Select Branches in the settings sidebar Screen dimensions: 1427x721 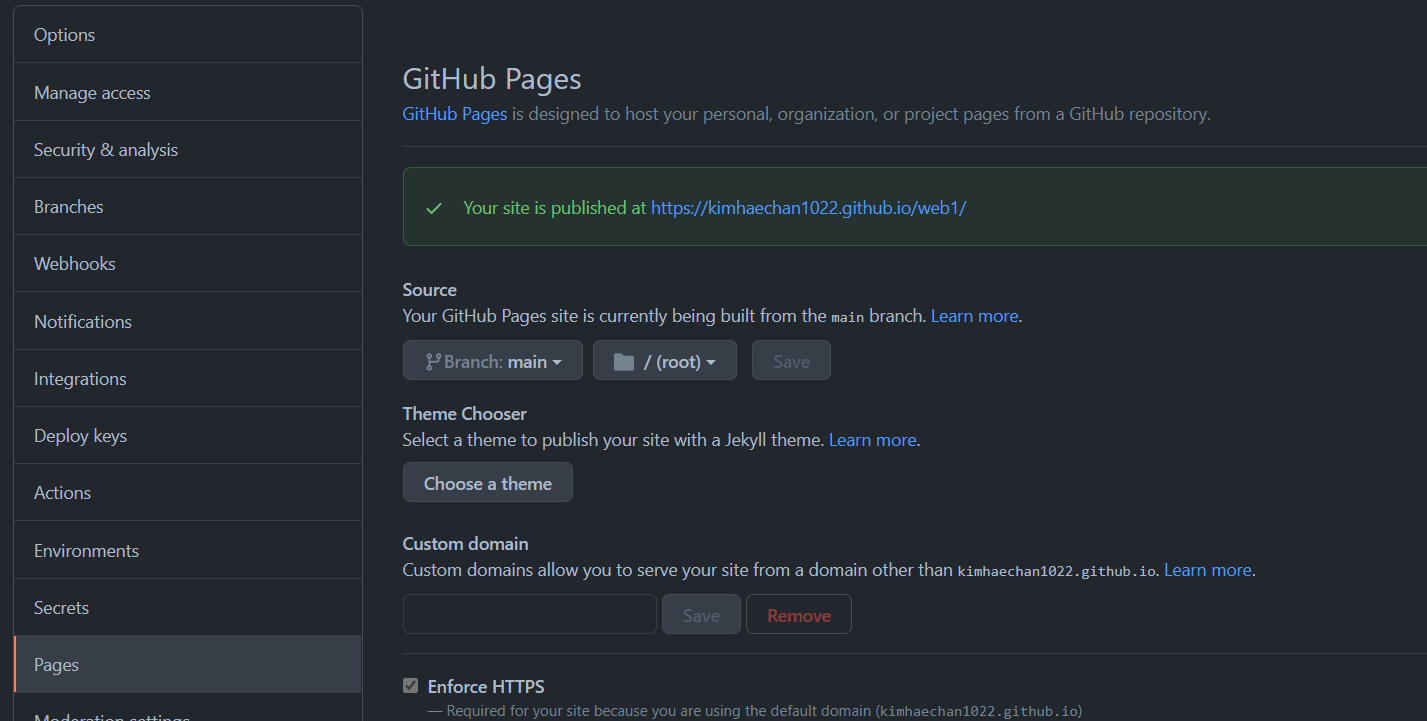point(187,207)
